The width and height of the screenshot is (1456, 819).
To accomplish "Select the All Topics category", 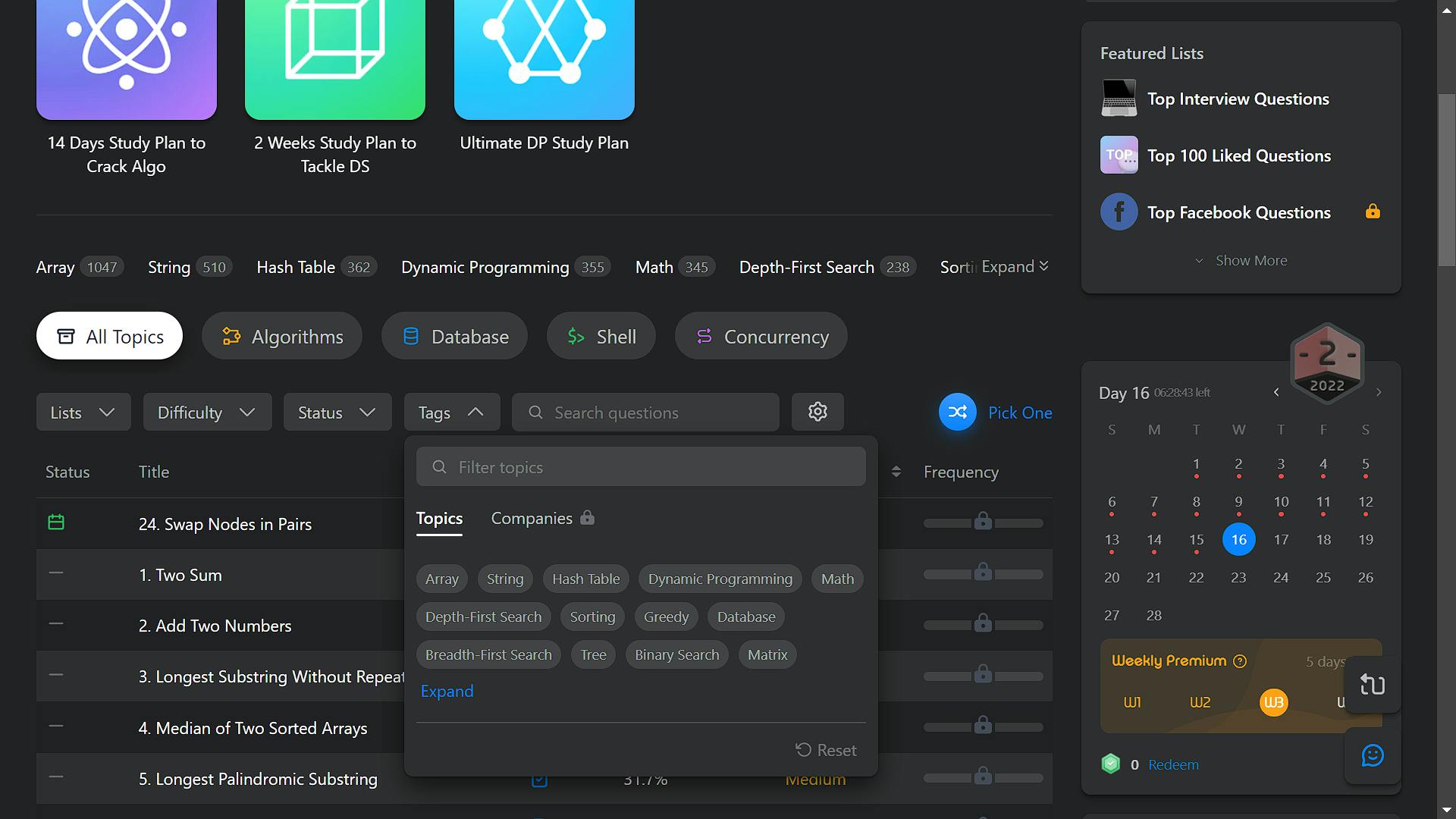I will 109,336.
